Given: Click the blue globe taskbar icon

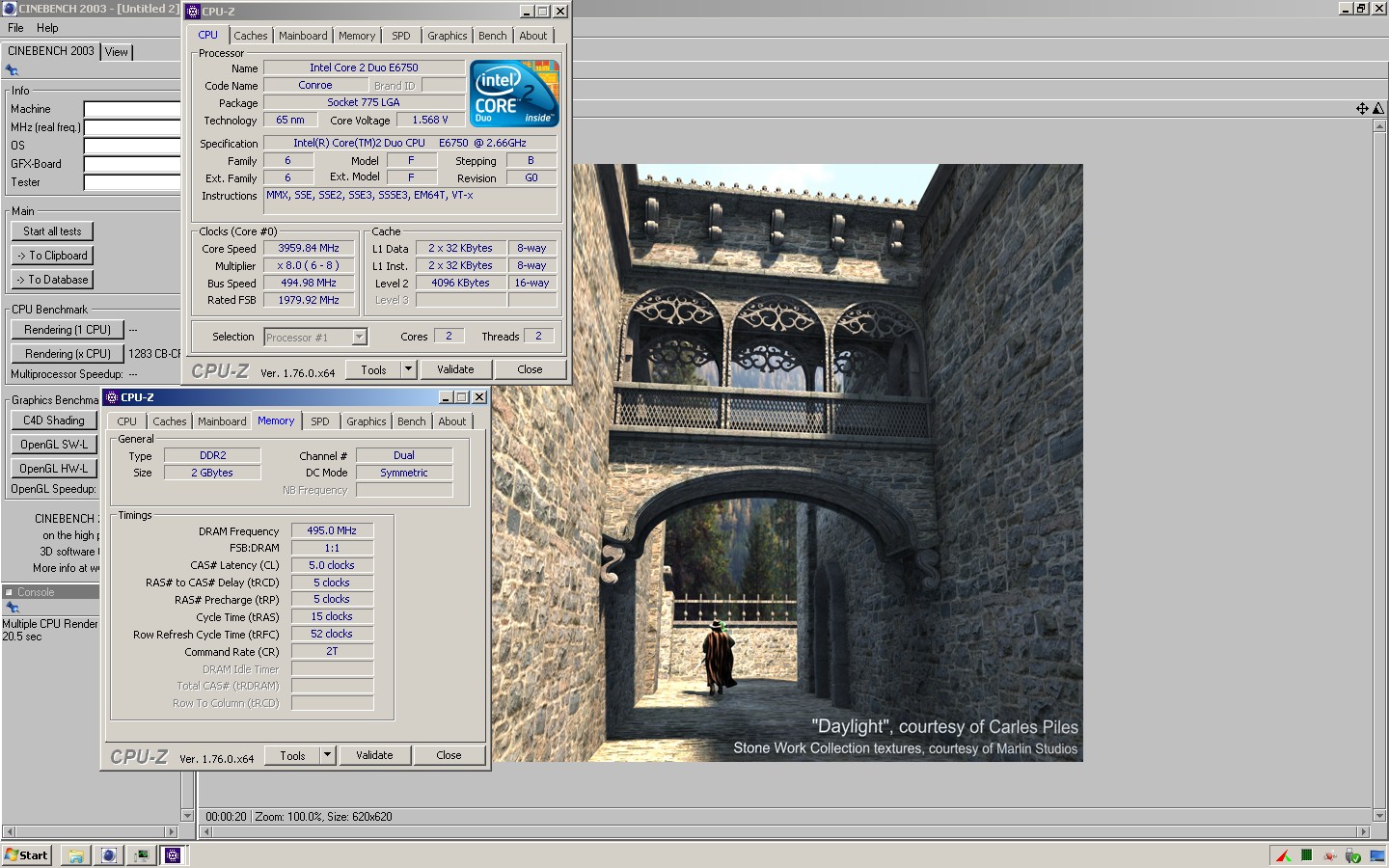Looking at the screenshot, I should tap(109, 855).
